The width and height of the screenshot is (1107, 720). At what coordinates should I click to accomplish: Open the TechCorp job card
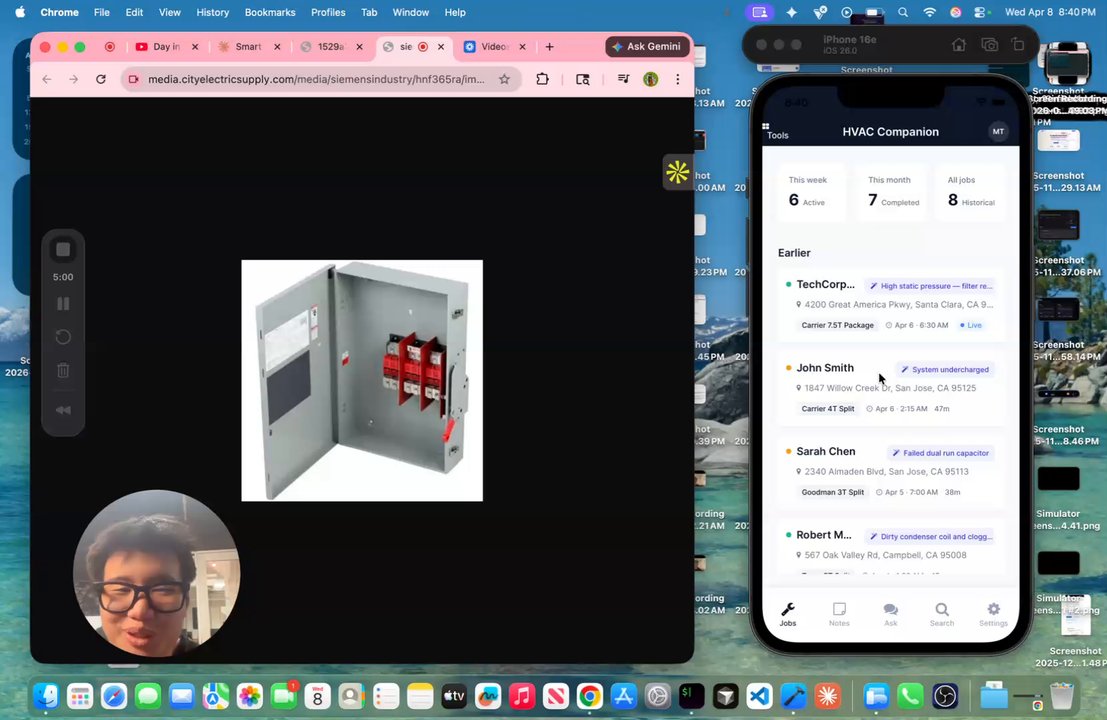[891, 304]
